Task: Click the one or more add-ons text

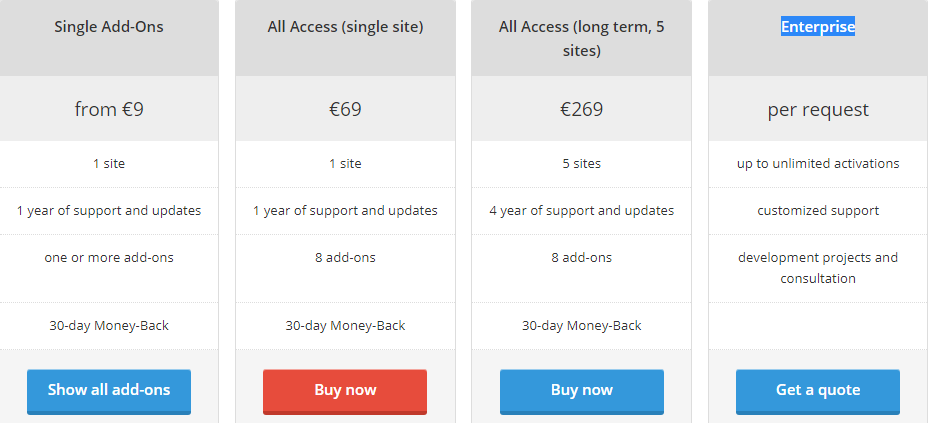Action: coord(109,258)
